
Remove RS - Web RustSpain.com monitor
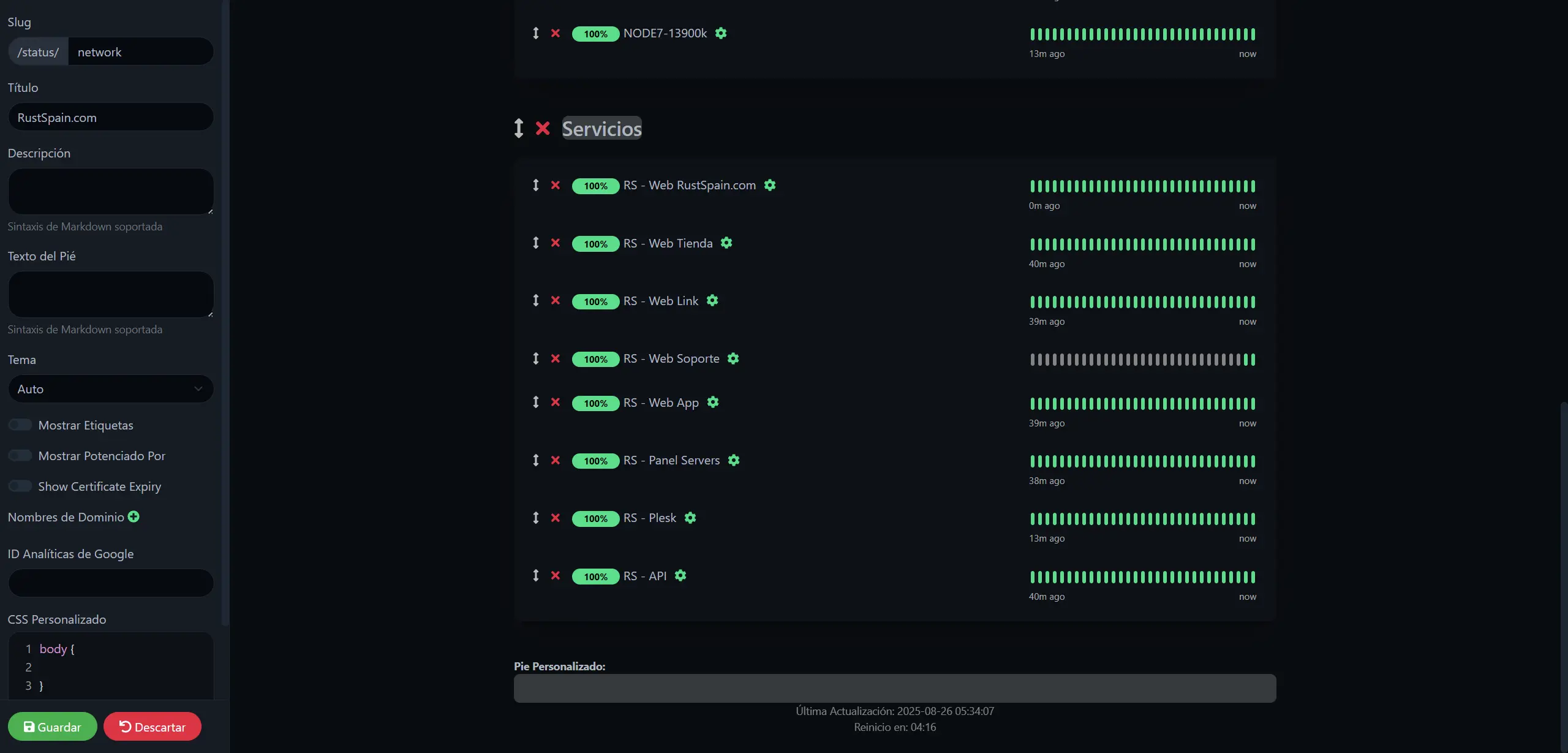(556, 185)
